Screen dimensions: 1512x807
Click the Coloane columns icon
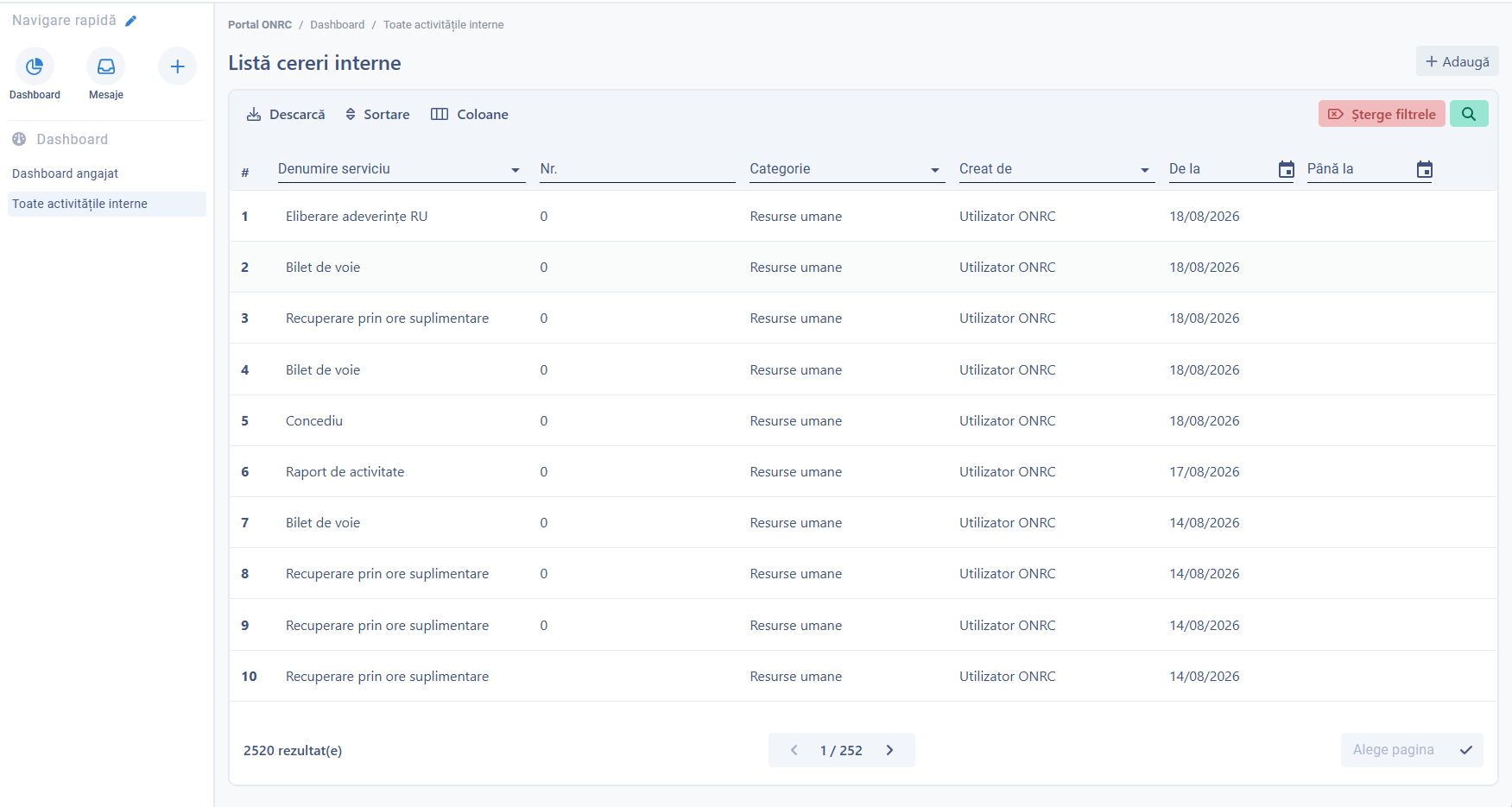[440, 114]
